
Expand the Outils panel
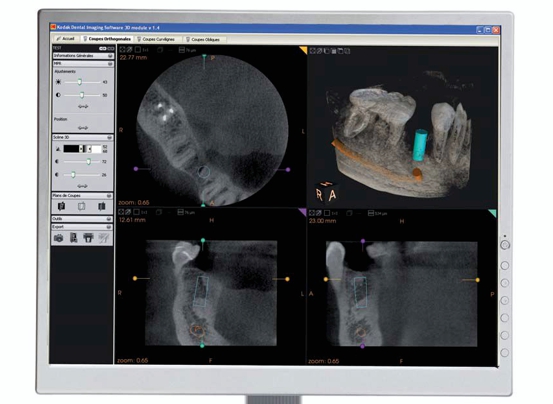point(109,219)
